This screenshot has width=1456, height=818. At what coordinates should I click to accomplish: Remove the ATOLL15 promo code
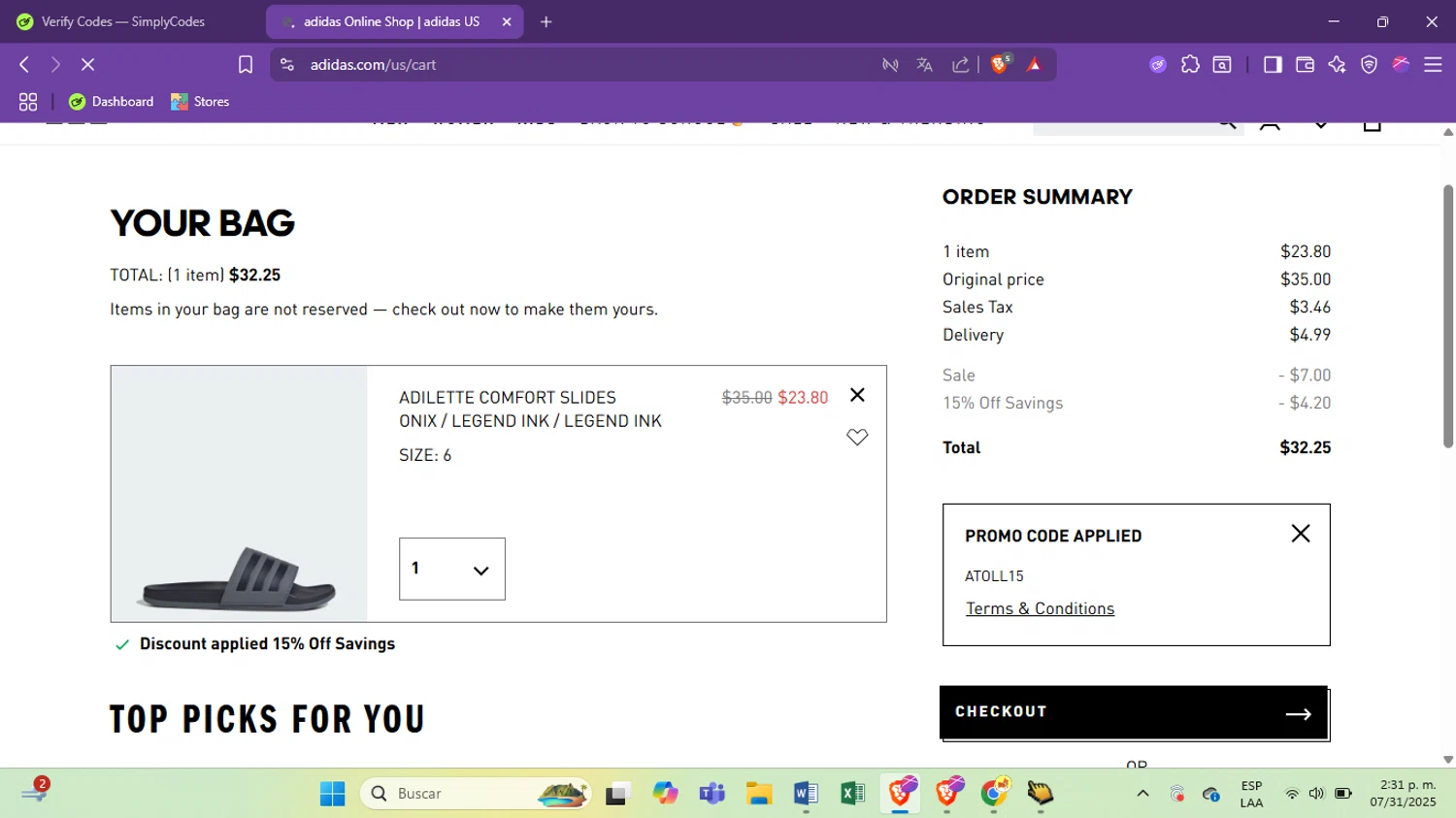(x=1301, y=534)
